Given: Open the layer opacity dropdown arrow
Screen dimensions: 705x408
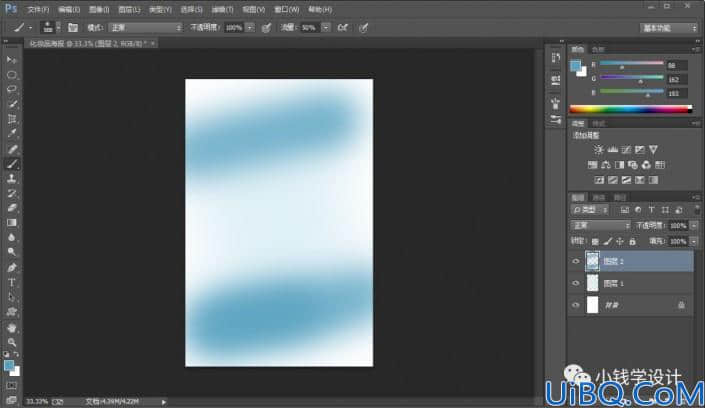Looking at the screenshot, I should point(694,225).
